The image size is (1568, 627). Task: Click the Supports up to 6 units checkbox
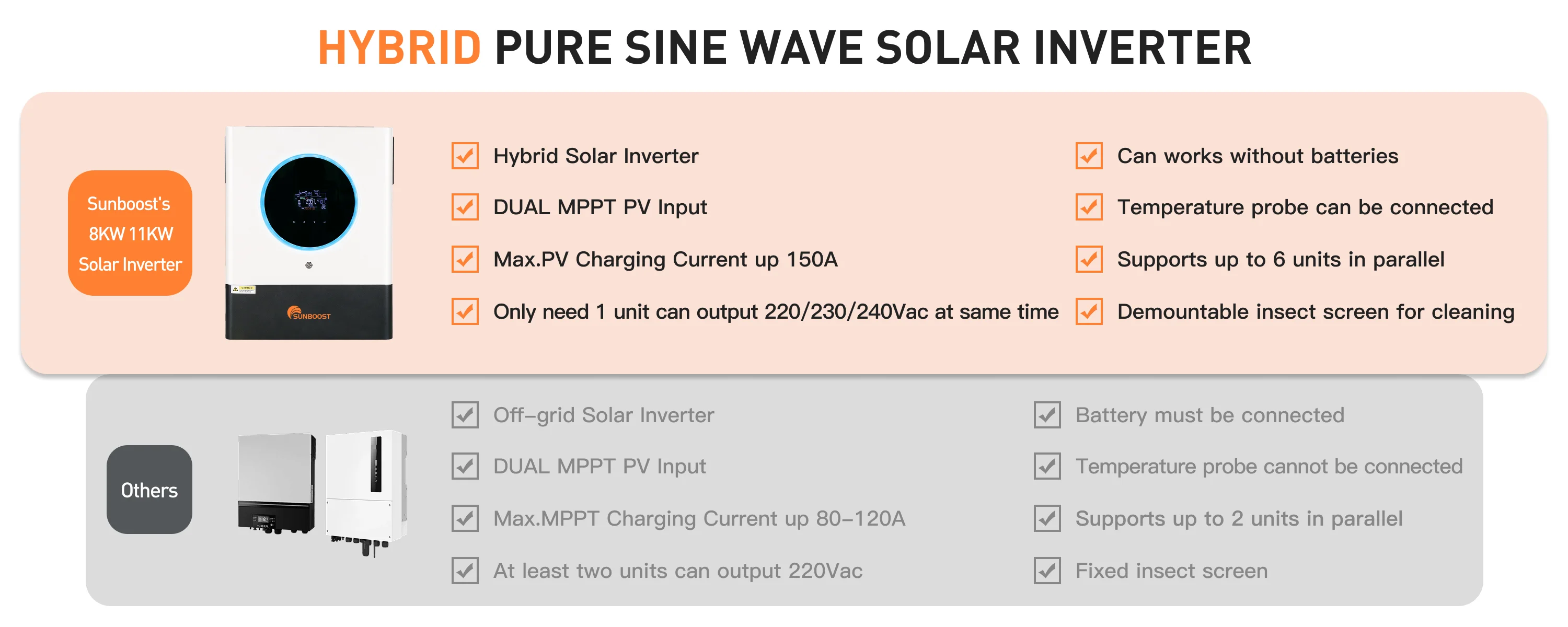[x=1089, y=259]
